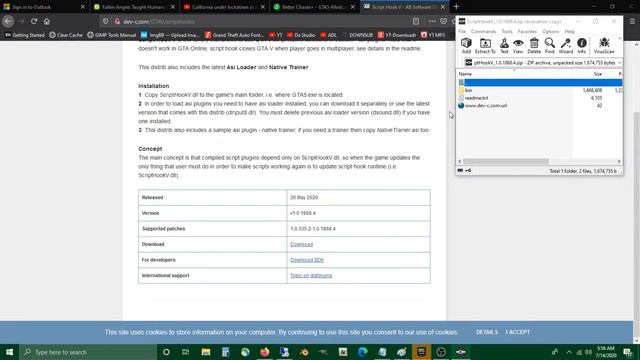Open Firefox from the taskbar

tap(264, 352)
